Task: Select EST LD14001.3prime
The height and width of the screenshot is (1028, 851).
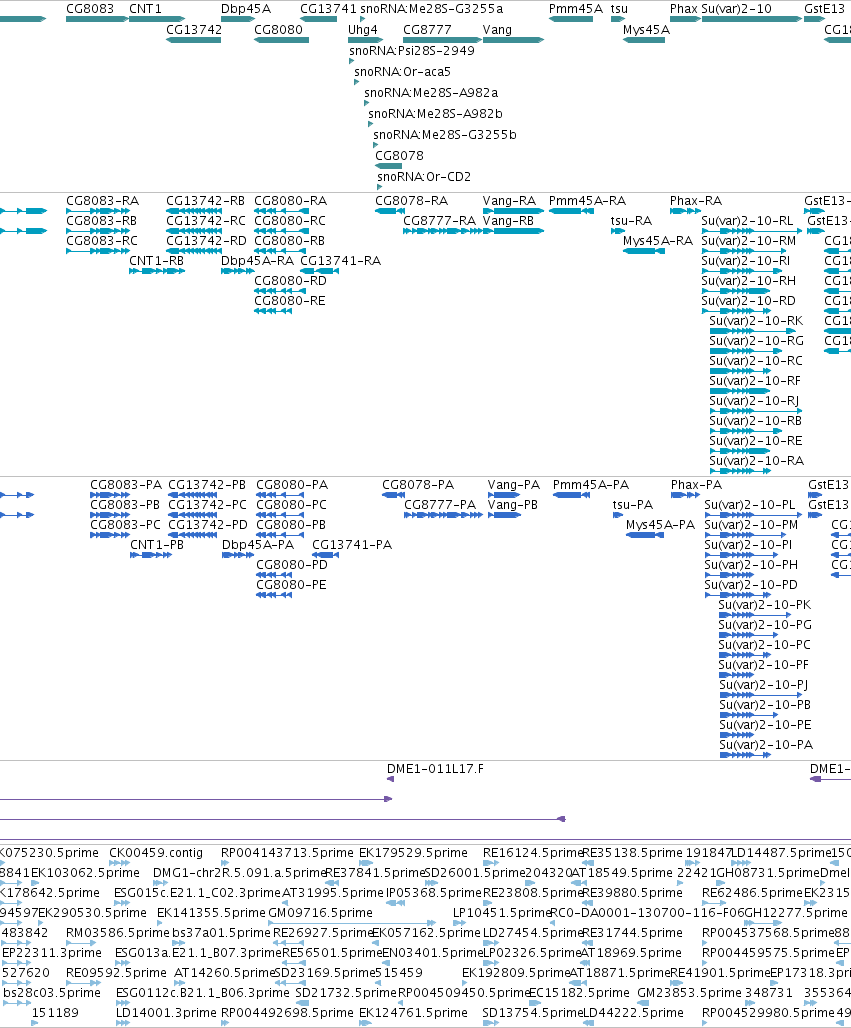Action: pyautogui.click(x=167, y=1013)
